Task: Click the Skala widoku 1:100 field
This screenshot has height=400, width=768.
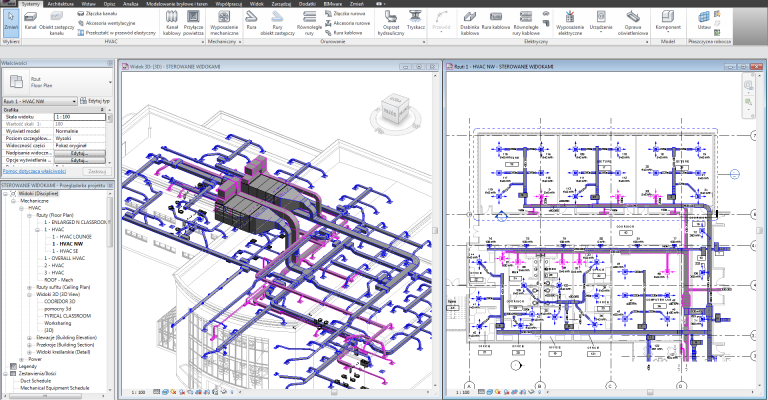Action: [x=79, y=117]
